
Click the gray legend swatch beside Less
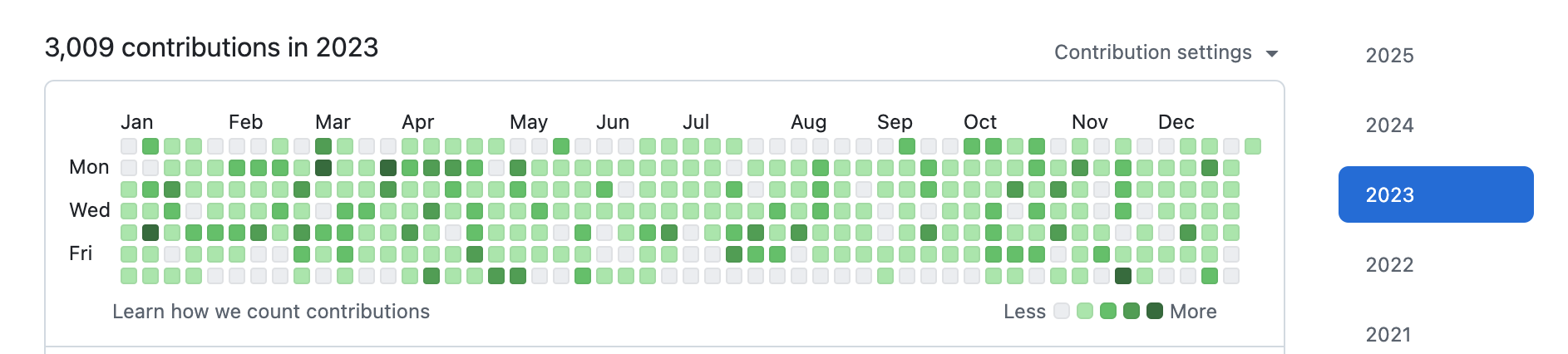[x=1062, y=311]
